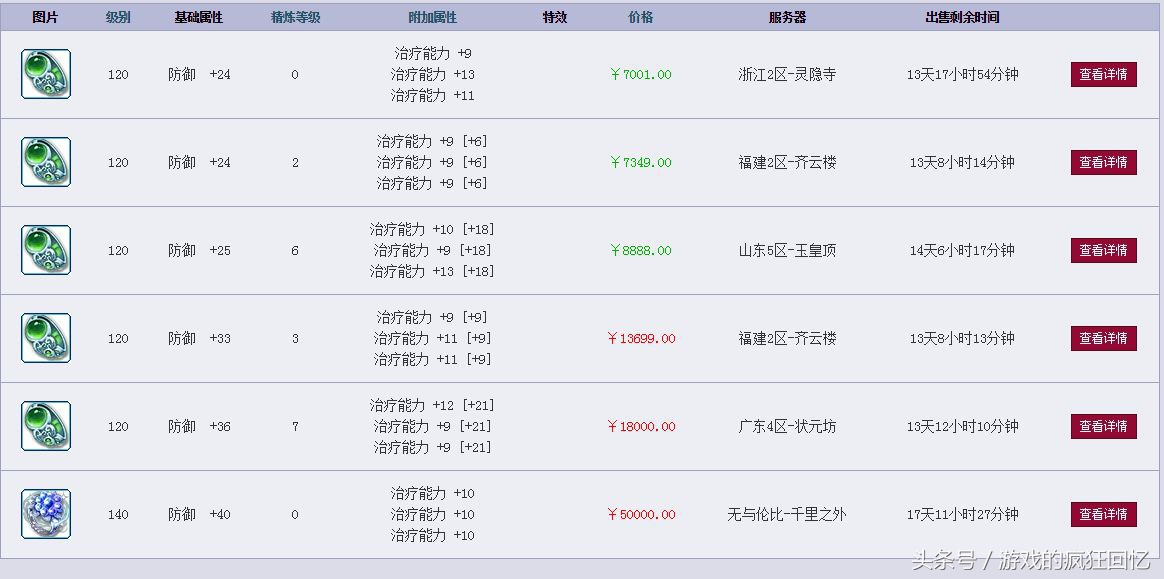
Task: Click the ¥50000.00 price text
Action: [x=641, y=514]
